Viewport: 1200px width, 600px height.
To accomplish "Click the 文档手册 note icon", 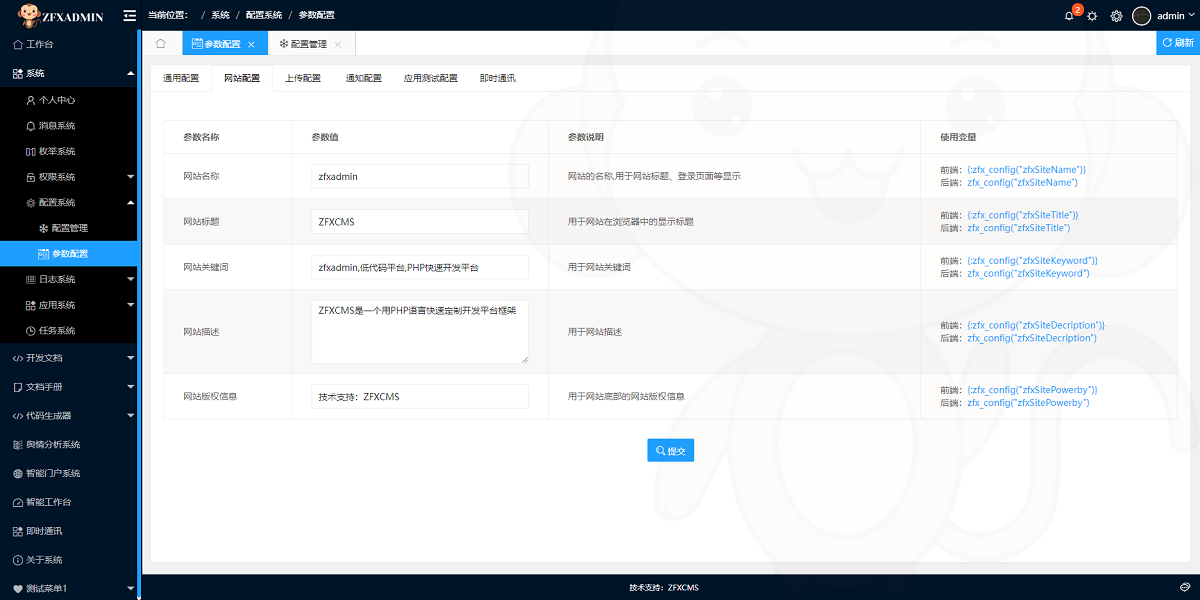I will [18, 386].
